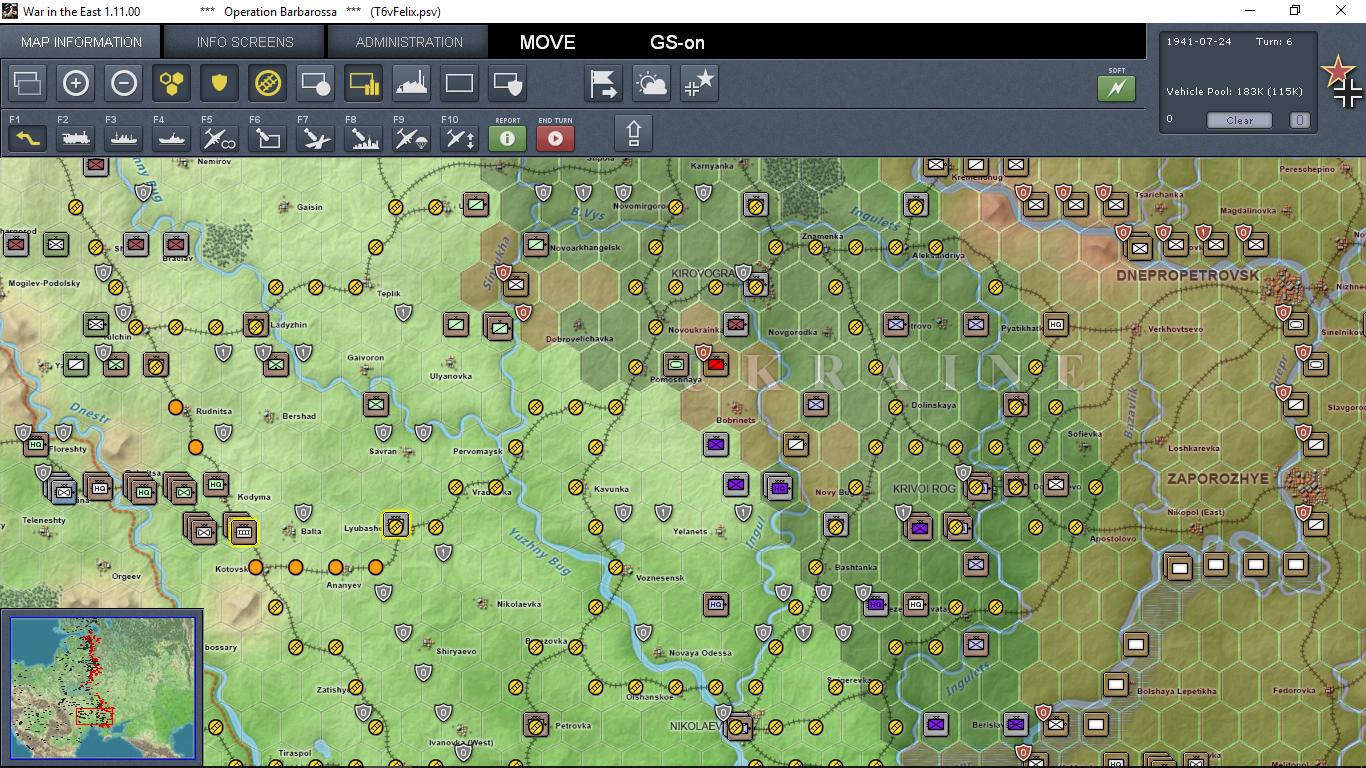Viewport: 1366px width, 768px height.
Task: Click the orange rail marker near Rudnitsa
Action: (x=176, y=407)
